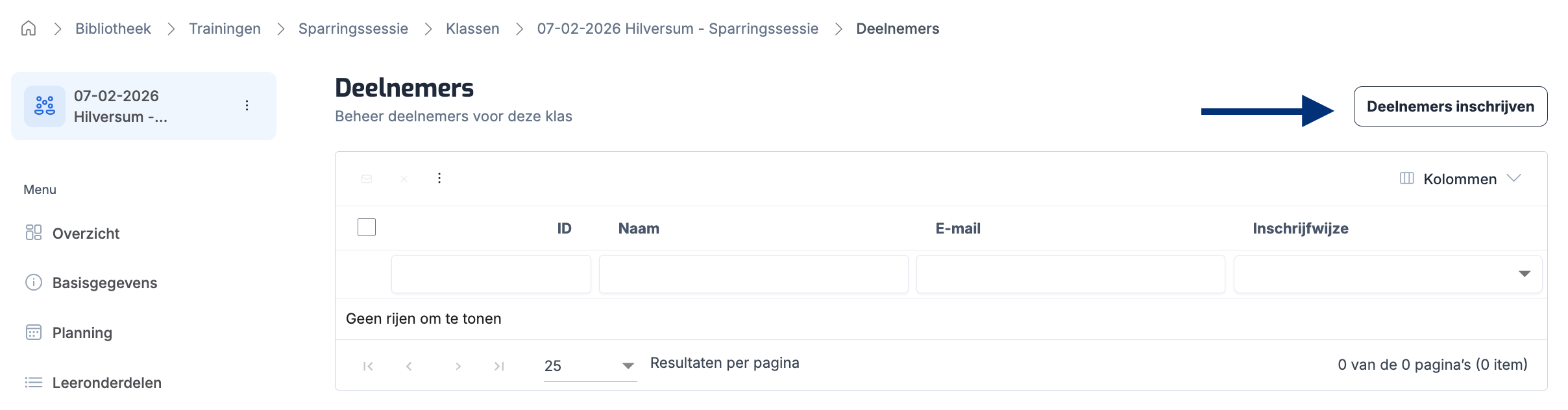Toggle the select-all checkbox in table header
Image resolution: width=1568 pixels, height=410 pixels.
[x=367, y=227]
